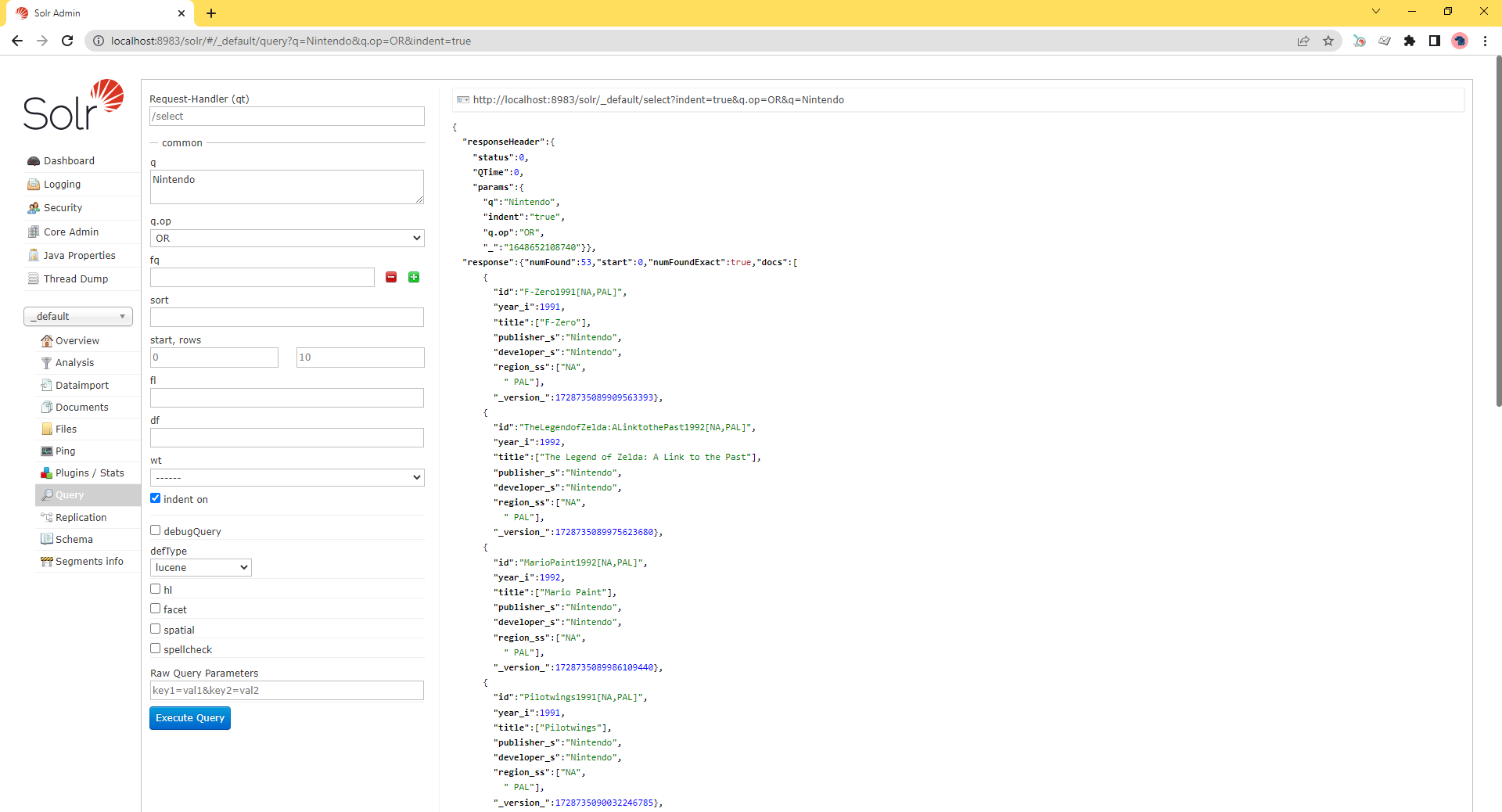Open the browser extensions puzzle icon
1502x812 pixels.
point(1410,41)
